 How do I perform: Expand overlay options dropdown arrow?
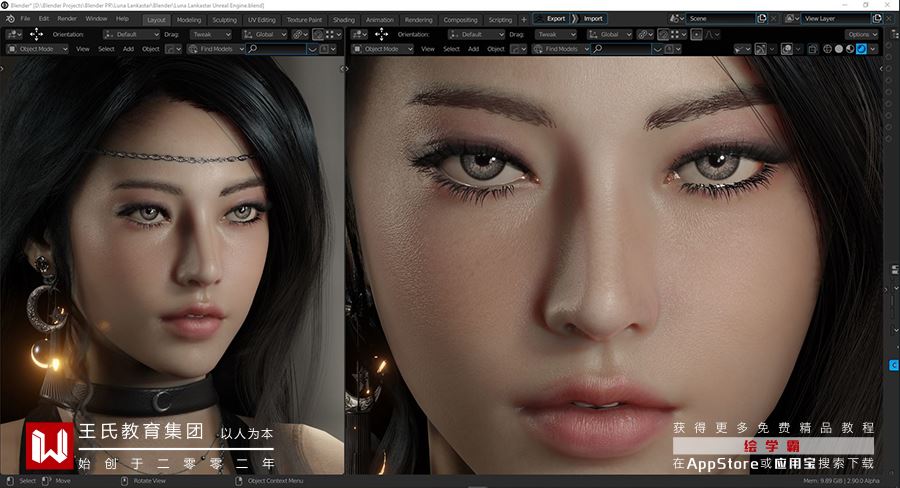pyautogui.click(x=798, y=49)
